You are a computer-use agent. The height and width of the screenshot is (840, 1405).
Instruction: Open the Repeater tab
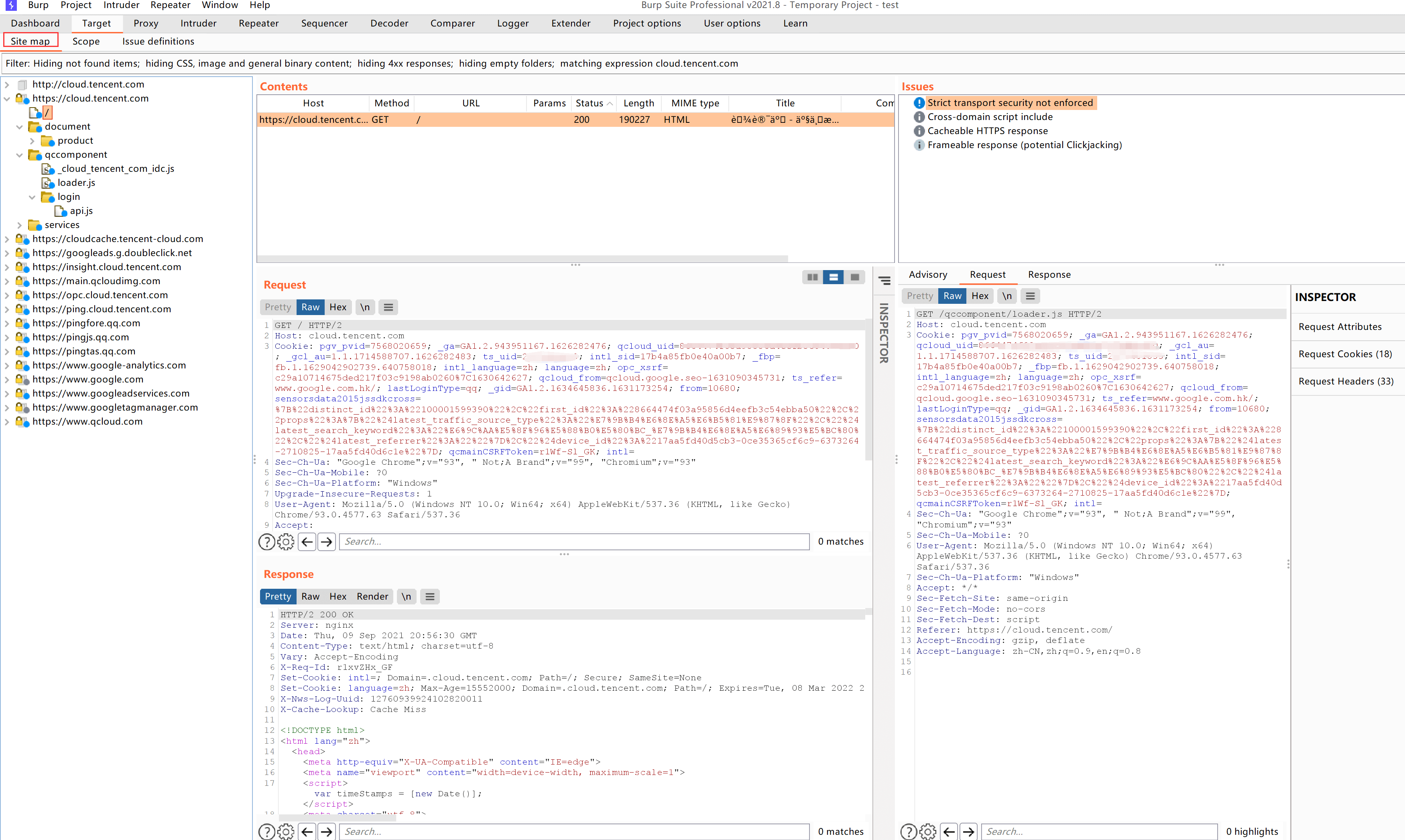[258, 24]
